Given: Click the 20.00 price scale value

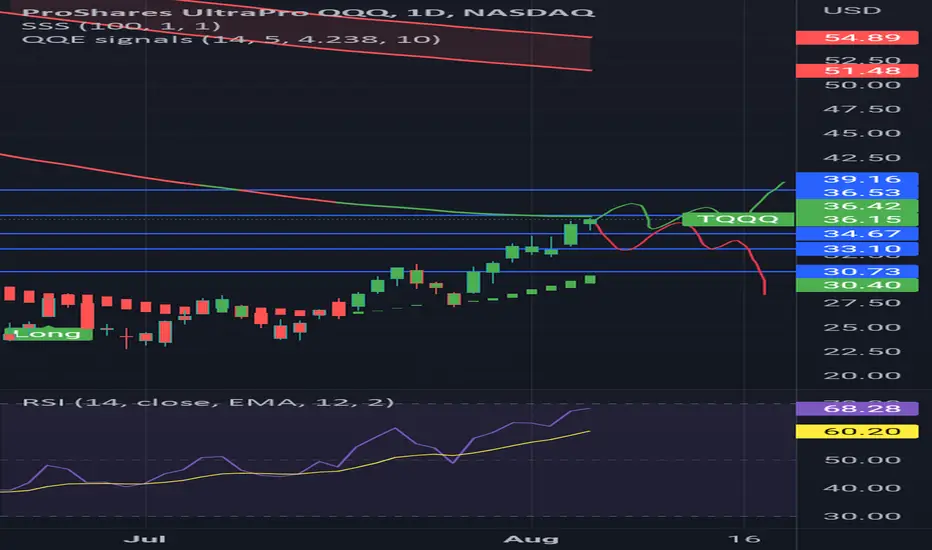Looking at the screenshot, I should 862,376.
